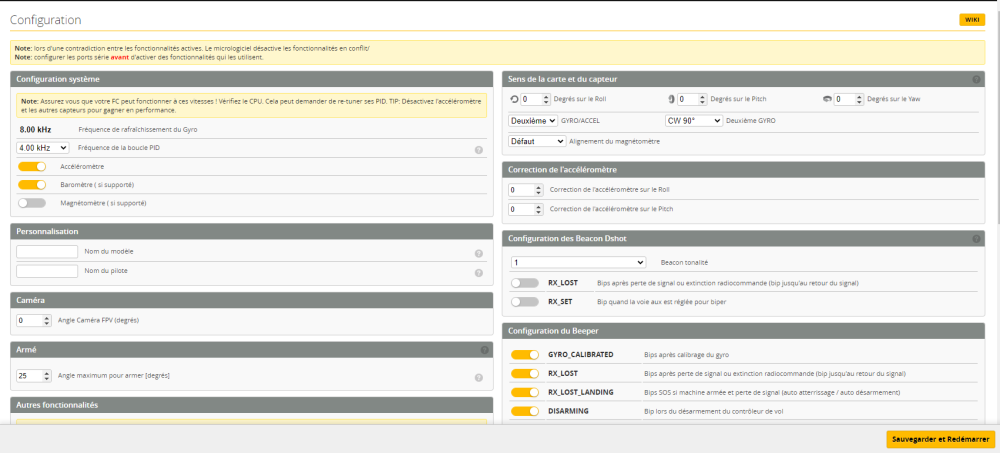Click help icon beside Angle maximum pour armer

pyautogui.click(x=479, y=377)
